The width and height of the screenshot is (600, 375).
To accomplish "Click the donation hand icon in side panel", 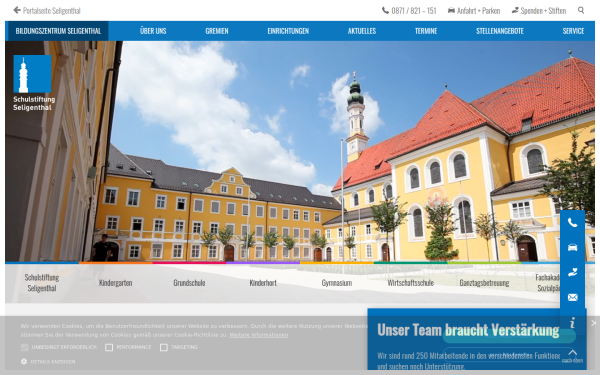I will tap(572, 272).
